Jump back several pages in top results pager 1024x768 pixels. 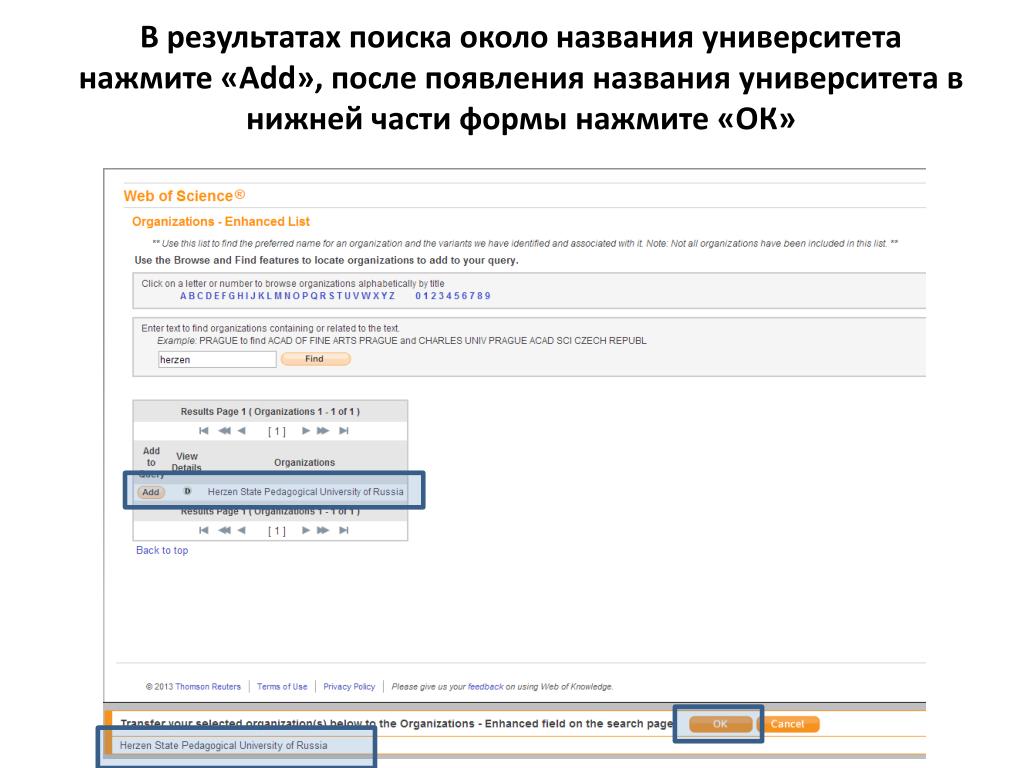pos(224,431)
